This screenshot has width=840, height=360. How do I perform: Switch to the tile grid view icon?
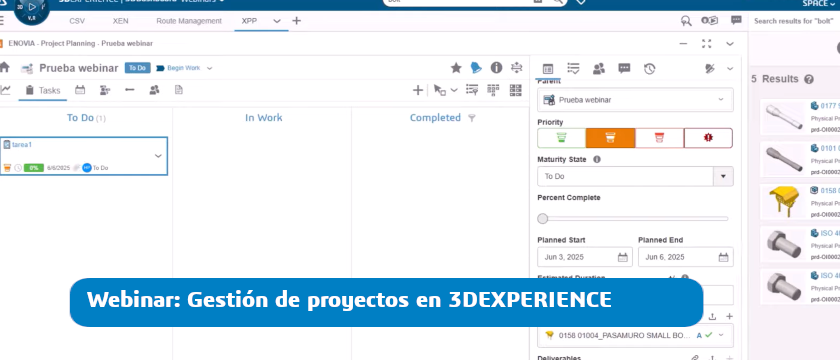pyautogui.click(x=515, y=90)
